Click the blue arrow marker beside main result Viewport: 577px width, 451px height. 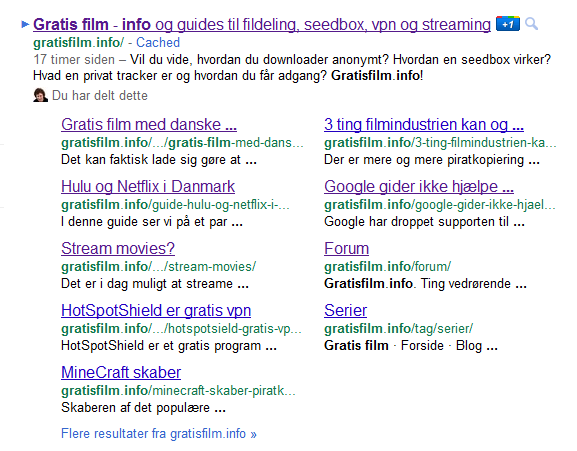pyautogui.click(x=25, y=25)
